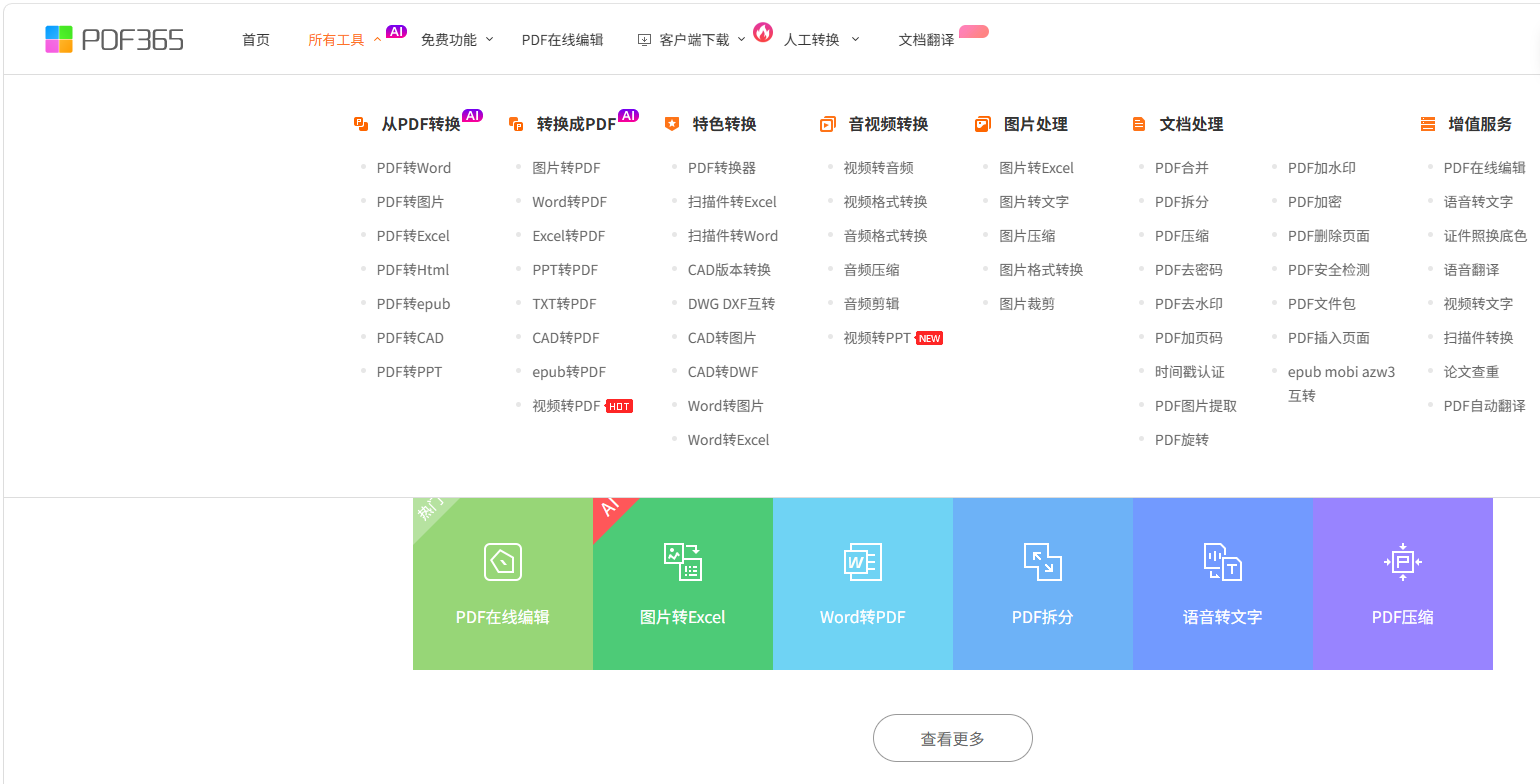Viewport: 1540px width, 784px height.
Task: Click the PDF365 logo icon
Action: point(59,39)
